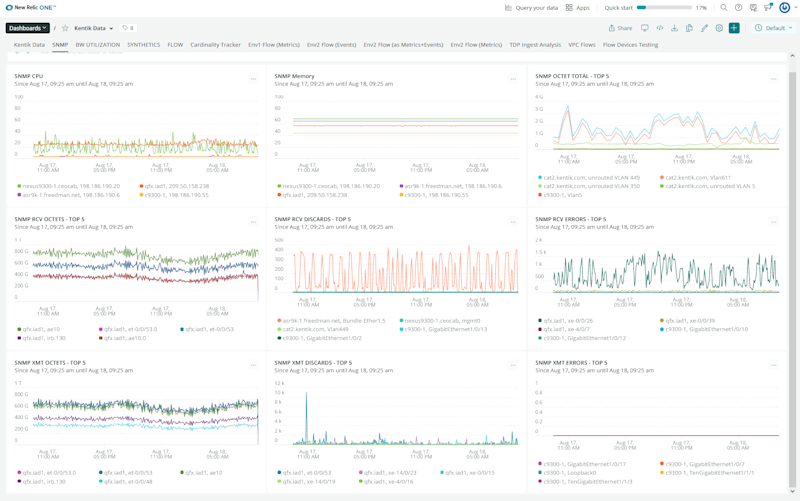Edit dashboard with the pencil icon
The height and width of the screenshot is (501, 800).
(x=704, y=28)
